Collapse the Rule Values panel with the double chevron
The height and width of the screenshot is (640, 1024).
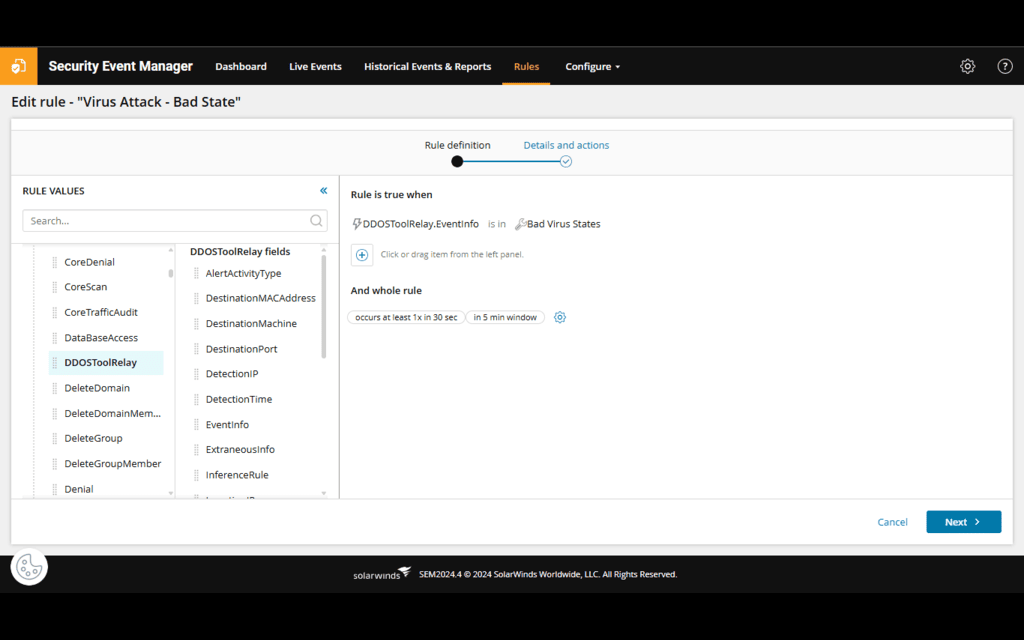click(x=323, y=190)
